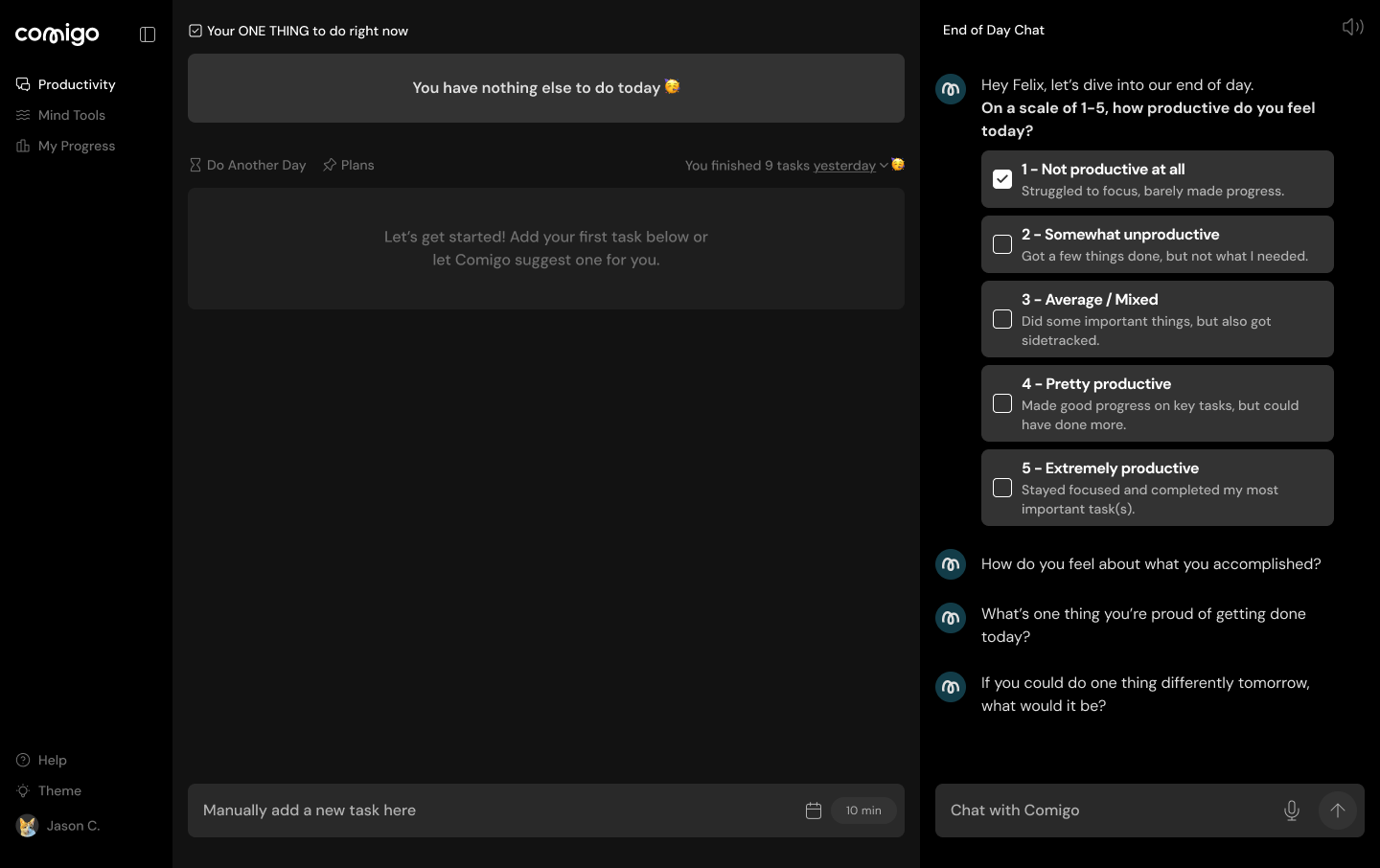Click the Help question mark icon

(x=23, y=760)
